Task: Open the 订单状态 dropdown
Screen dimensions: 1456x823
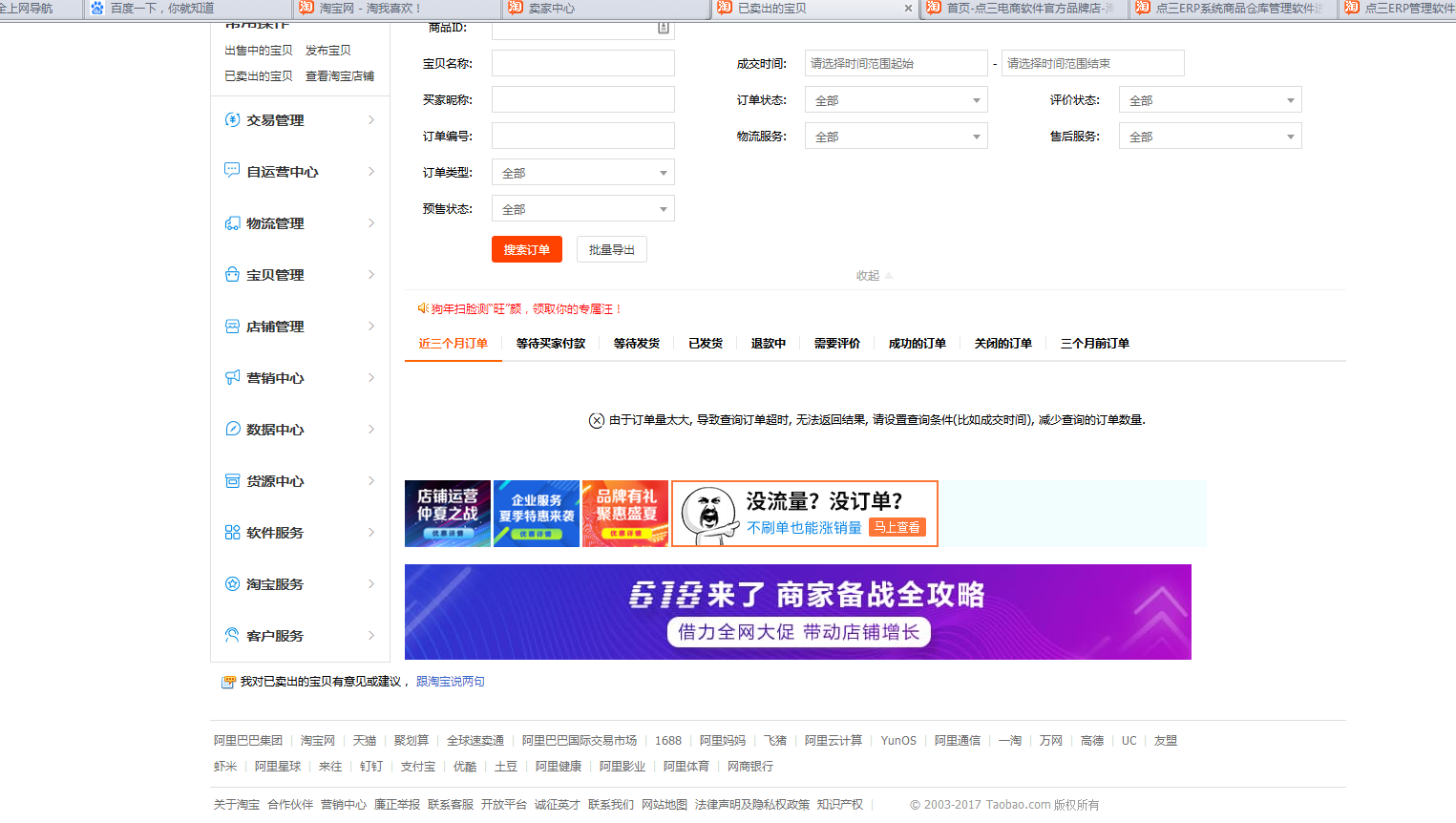Action: click(897, 100)
